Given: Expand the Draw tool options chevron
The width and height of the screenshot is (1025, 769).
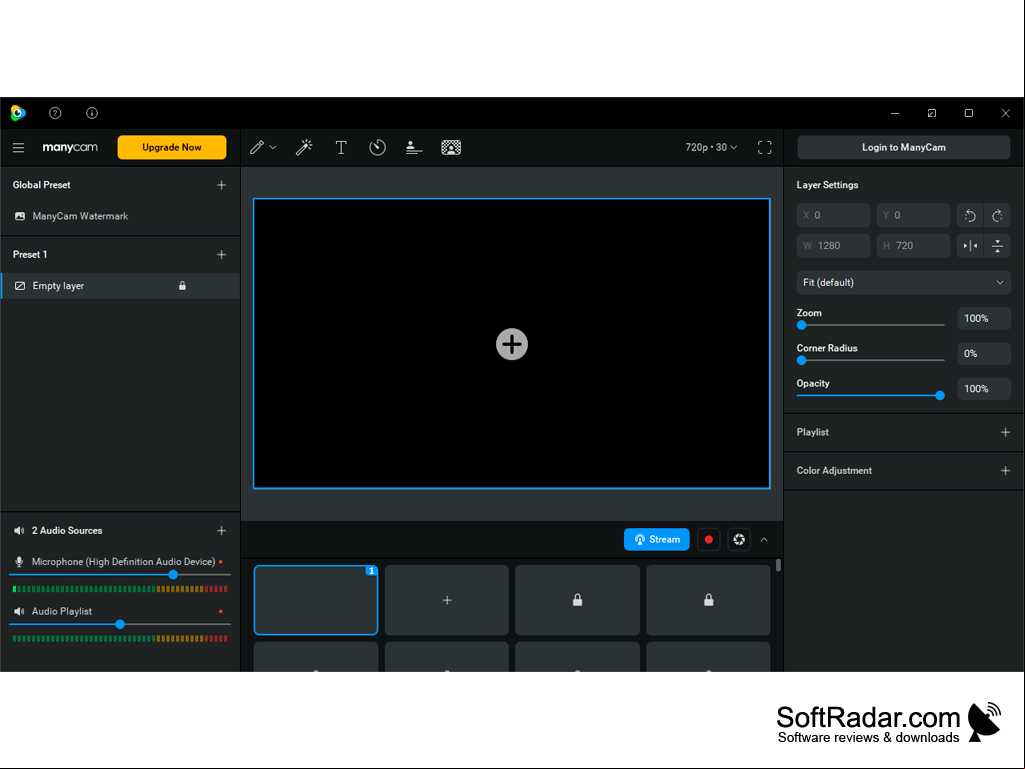Looking at the screenshot, I should coord(273,148).
